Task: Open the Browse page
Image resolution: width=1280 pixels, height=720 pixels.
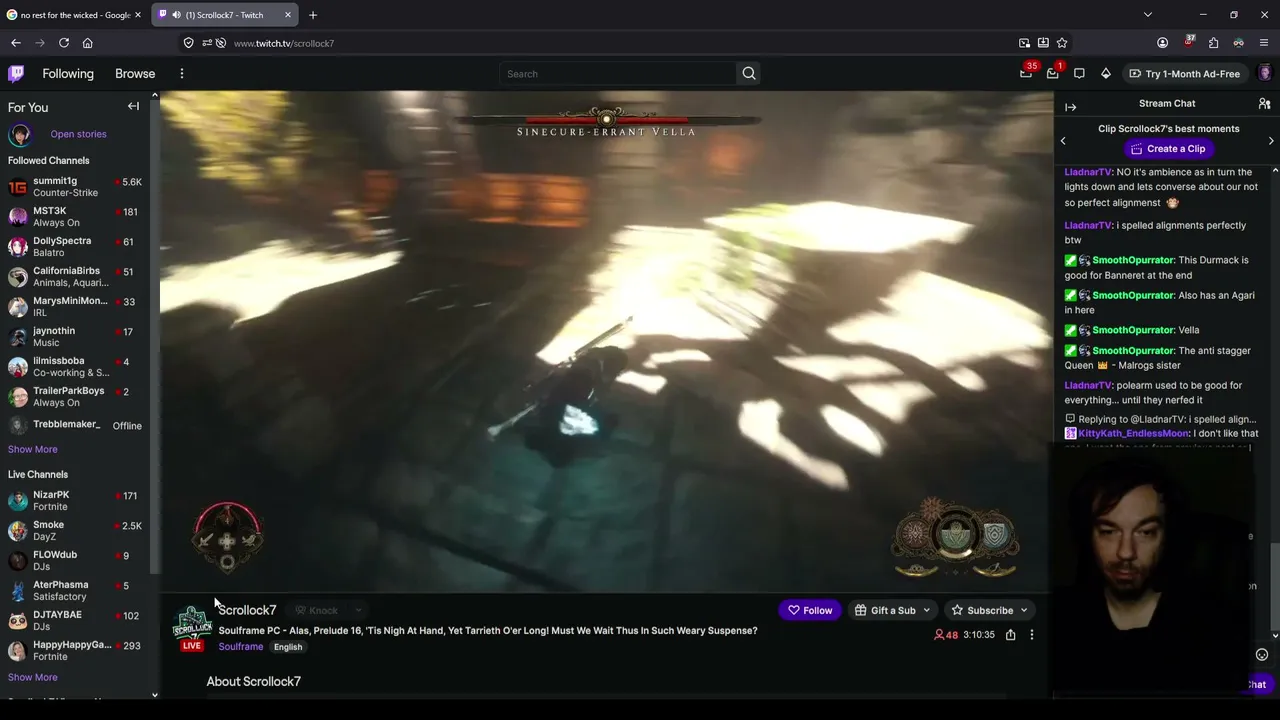Action: click(x=135, y=74)
